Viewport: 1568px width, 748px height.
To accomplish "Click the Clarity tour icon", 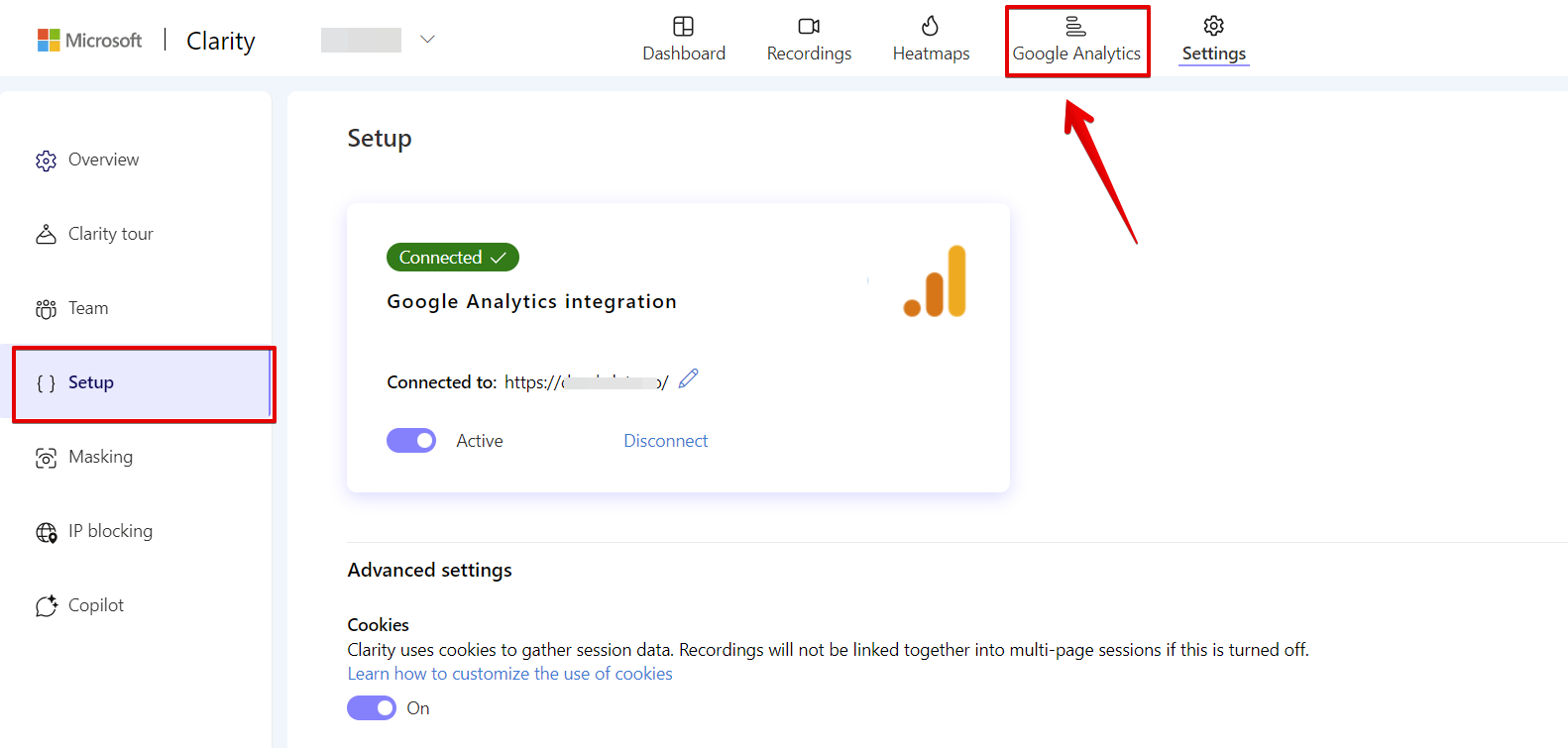I will [x=47, y=235].
